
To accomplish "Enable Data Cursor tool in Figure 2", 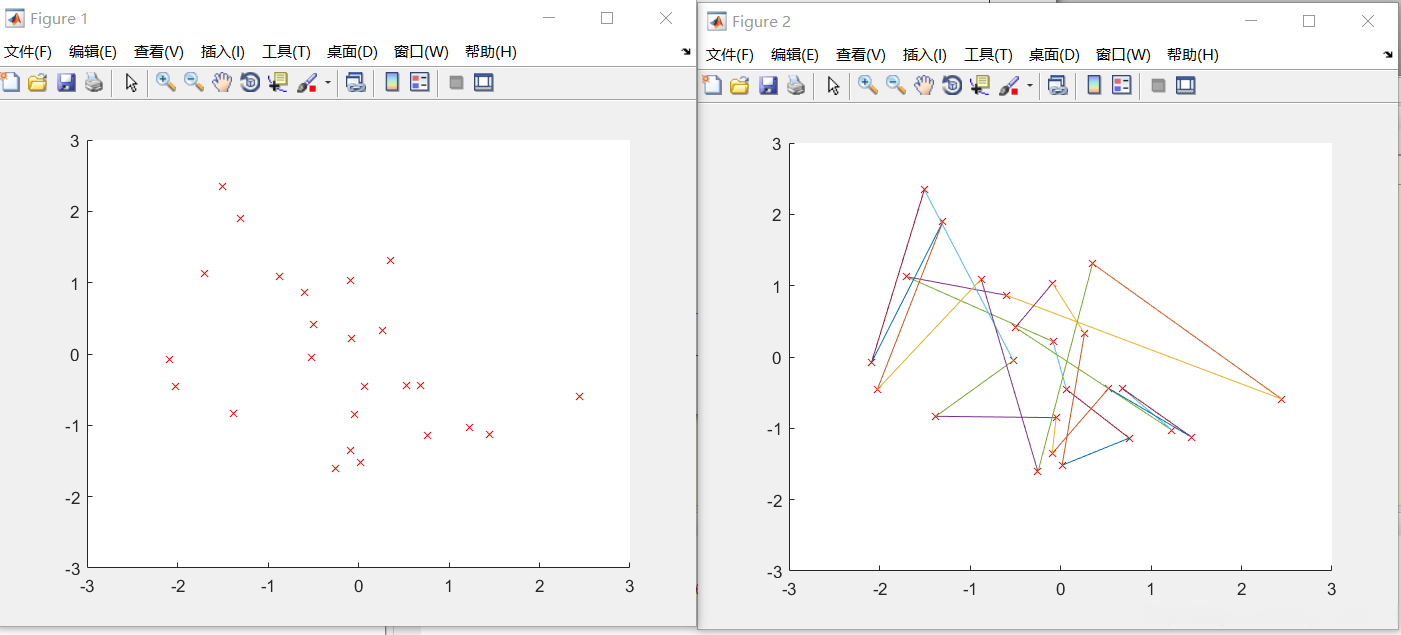I will tap(980, 86).
